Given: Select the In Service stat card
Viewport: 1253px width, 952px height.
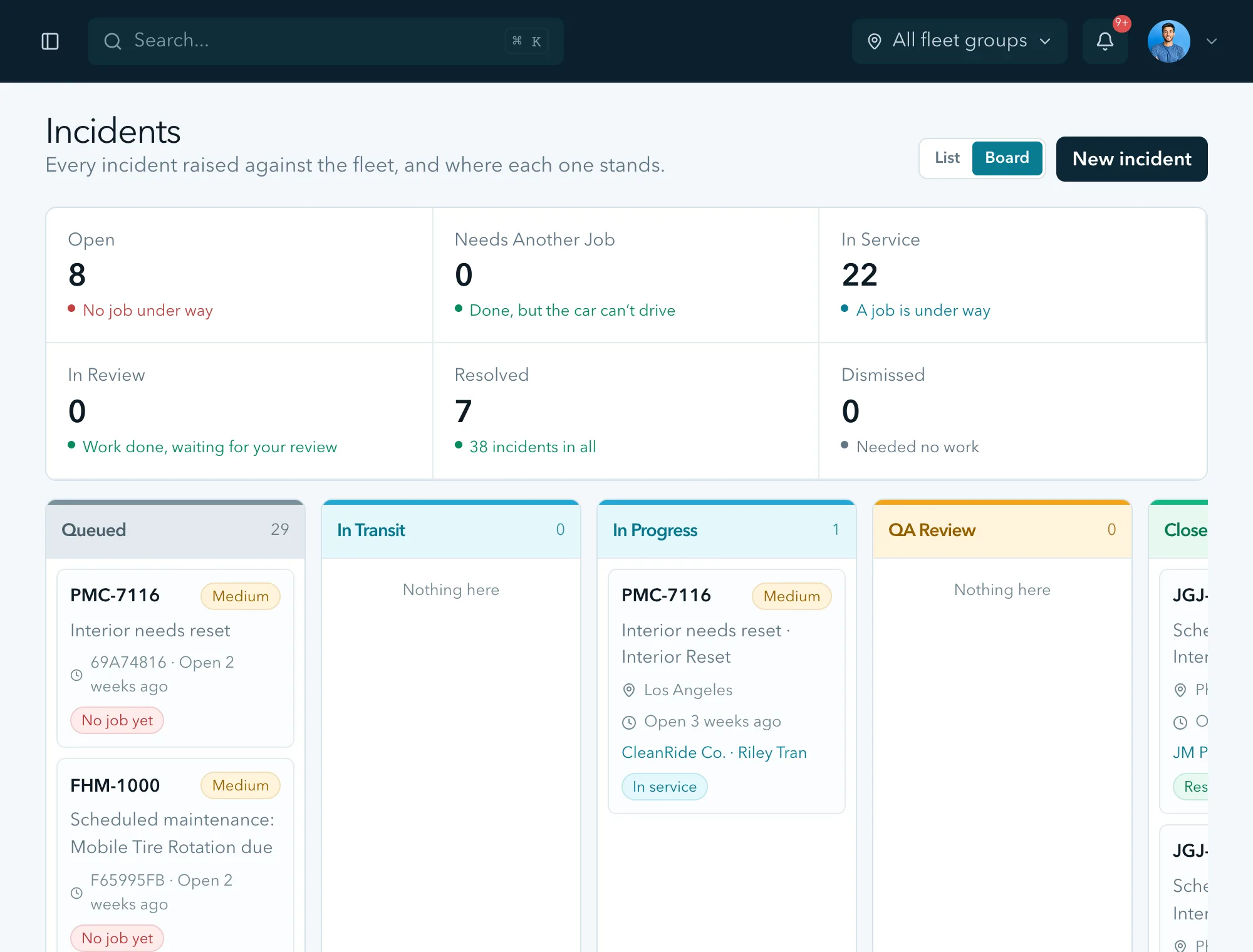Looking at the screenshot, I should (x=1012, y=275).
